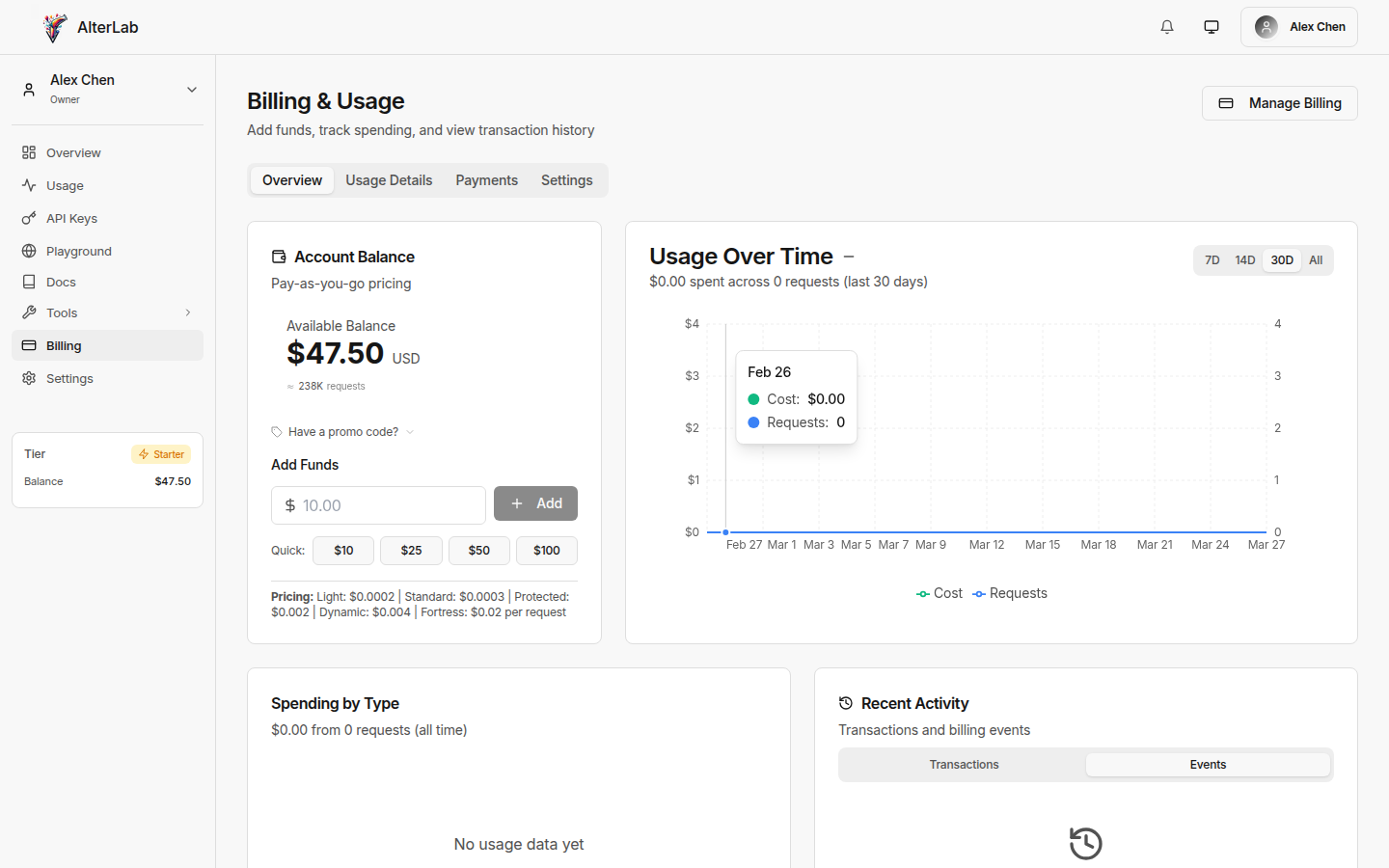1389x868 pixels.
Task: Click the Starter tier badge
Action: (x=161, y=454)
